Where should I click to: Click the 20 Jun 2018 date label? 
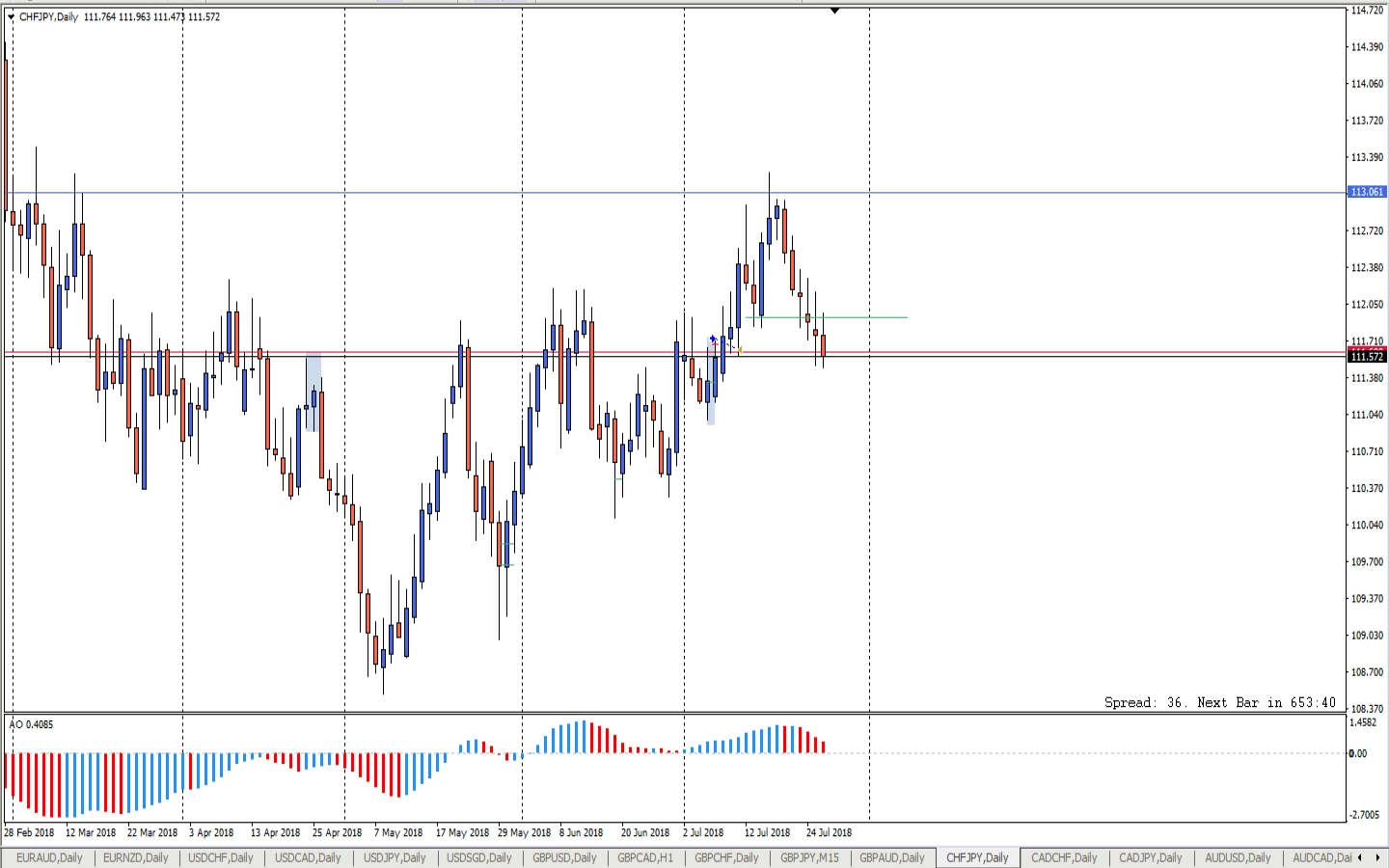pyautogui.click(x=645, y=832)
